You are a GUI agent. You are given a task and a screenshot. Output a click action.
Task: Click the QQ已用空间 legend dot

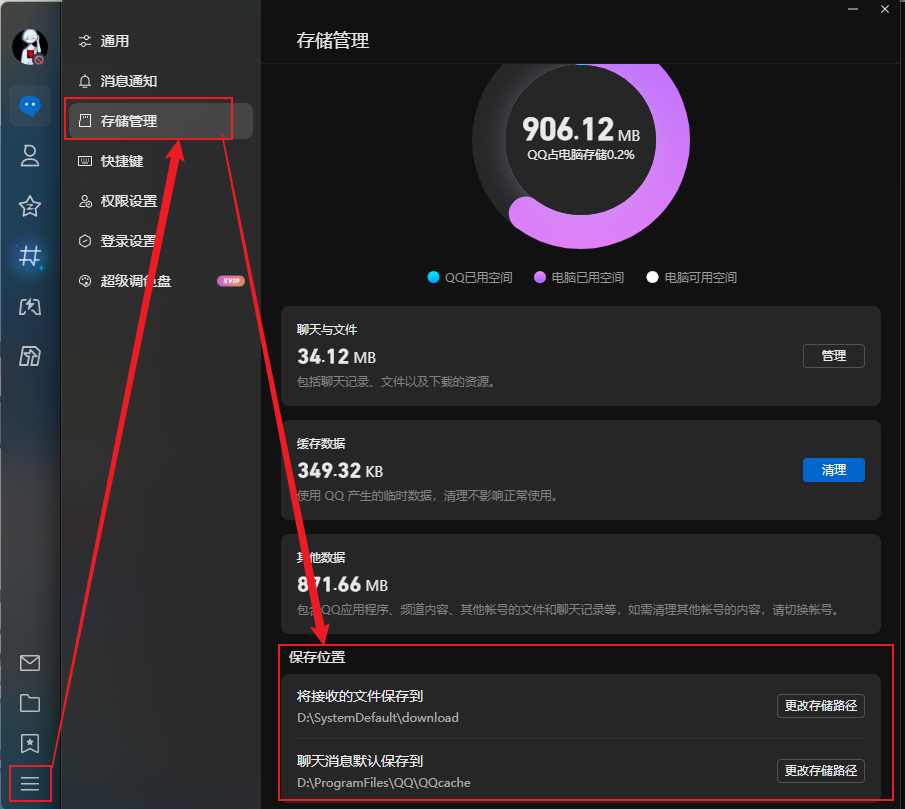[x=433, y=277]
